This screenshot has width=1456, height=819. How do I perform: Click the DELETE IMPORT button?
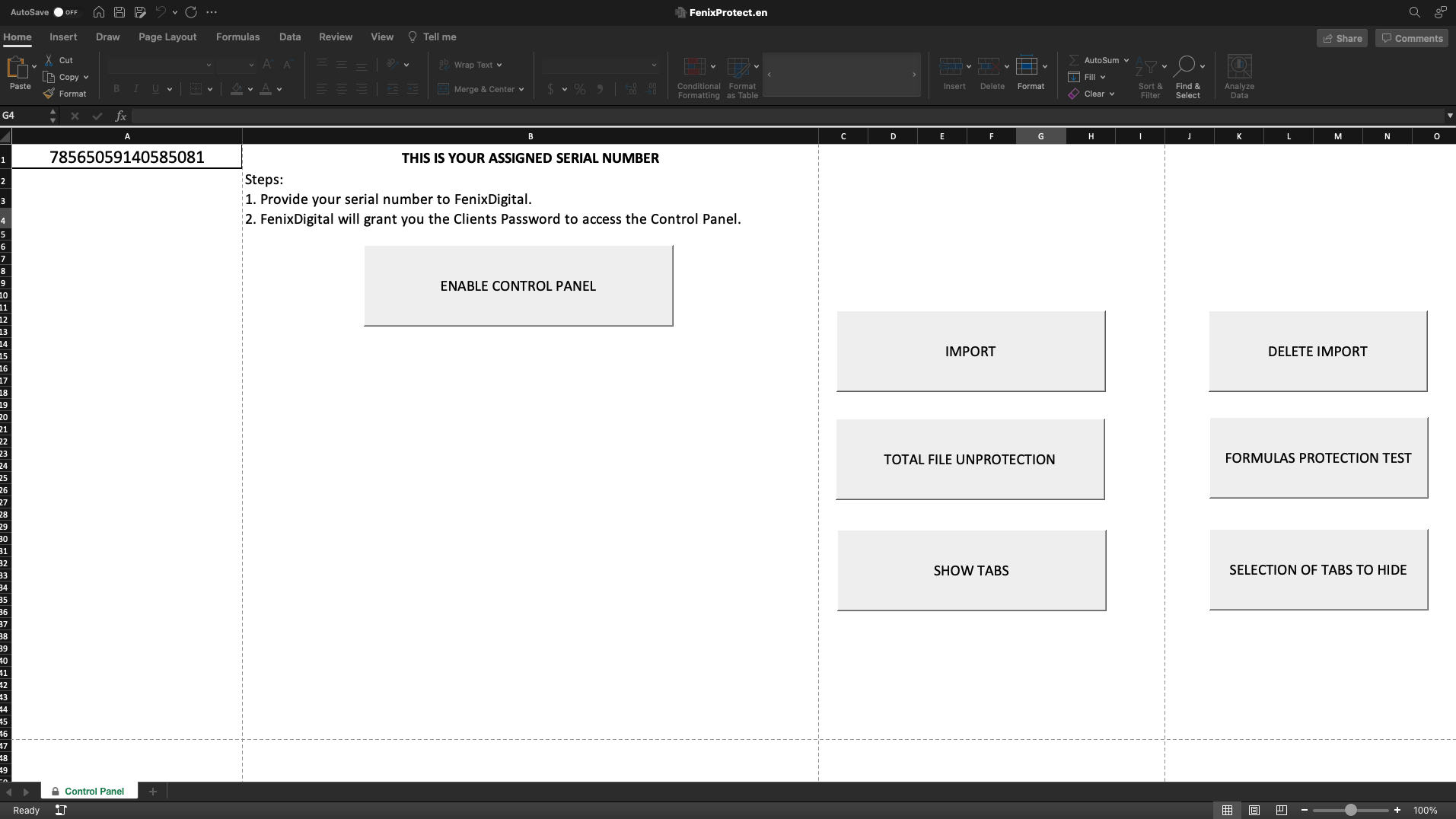[x=1317, y=352]
